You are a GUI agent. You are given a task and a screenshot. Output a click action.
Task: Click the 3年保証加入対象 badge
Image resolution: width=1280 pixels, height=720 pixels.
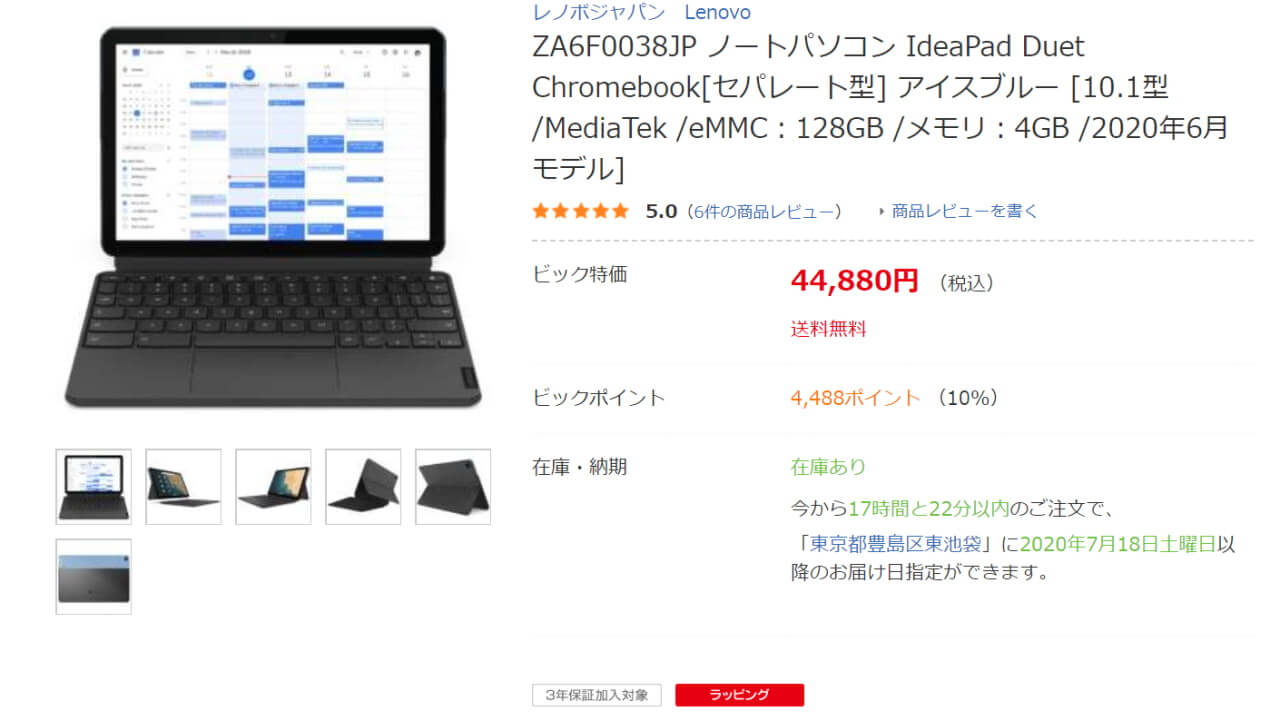(597, 695)
